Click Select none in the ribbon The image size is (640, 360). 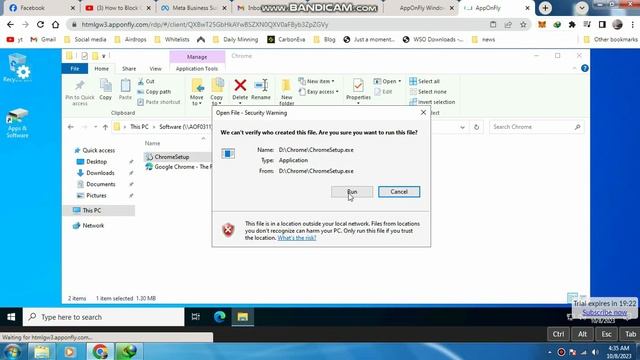[x=428, y=92]
